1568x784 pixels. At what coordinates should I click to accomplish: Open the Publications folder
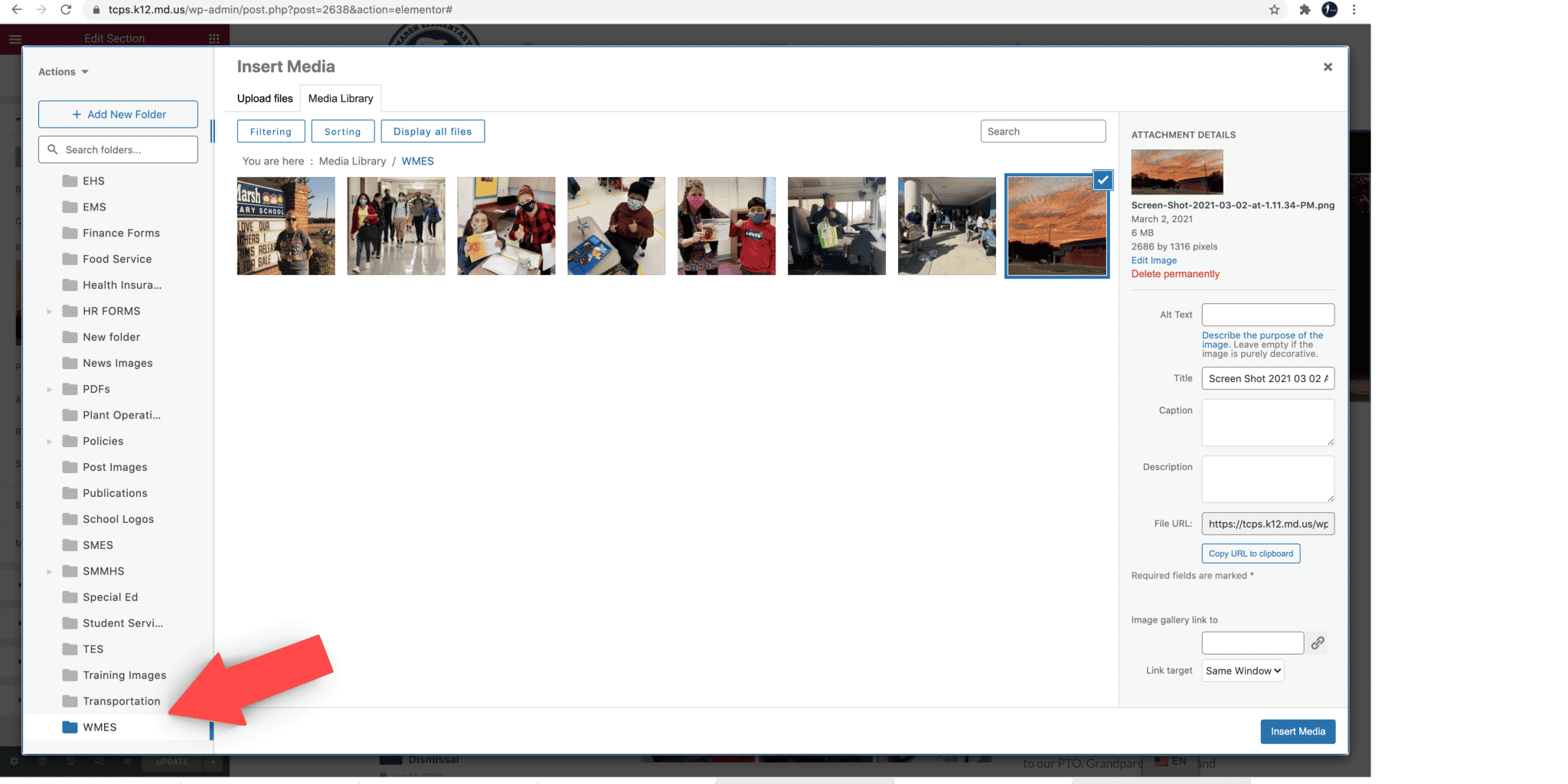[x=115, y=493]
